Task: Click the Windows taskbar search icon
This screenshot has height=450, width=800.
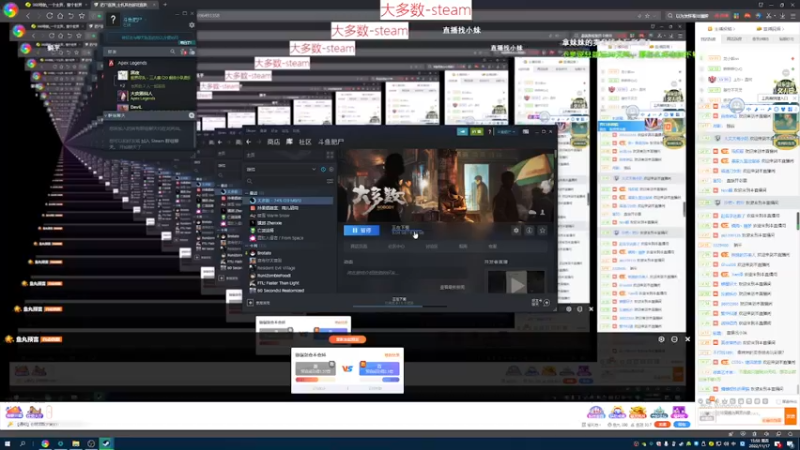Action: 22,444
